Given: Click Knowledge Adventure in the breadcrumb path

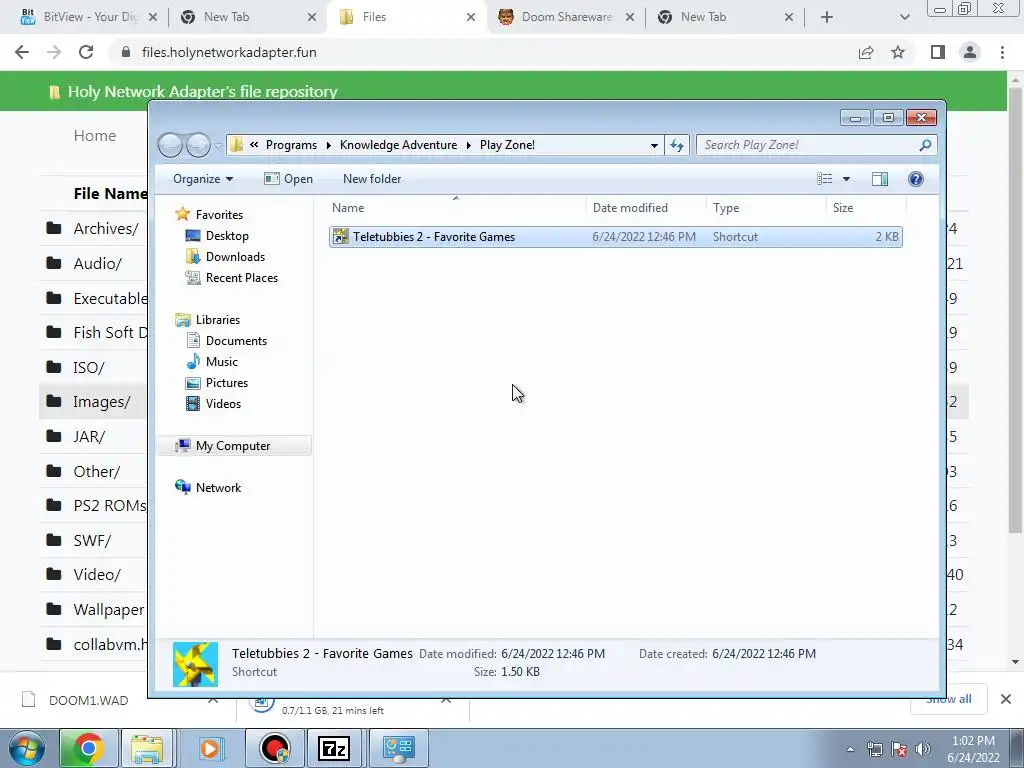Looking at the screenshot, I should [398, 145].
